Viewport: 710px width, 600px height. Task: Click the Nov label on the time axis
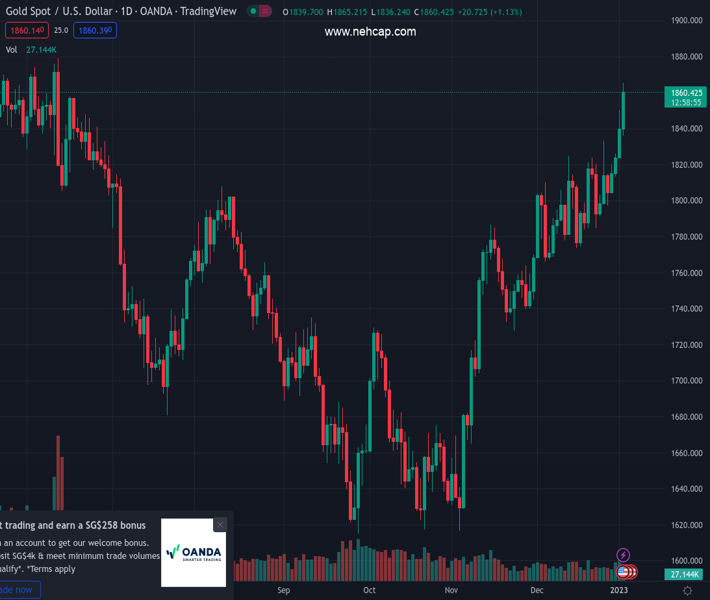click(449, 591)
